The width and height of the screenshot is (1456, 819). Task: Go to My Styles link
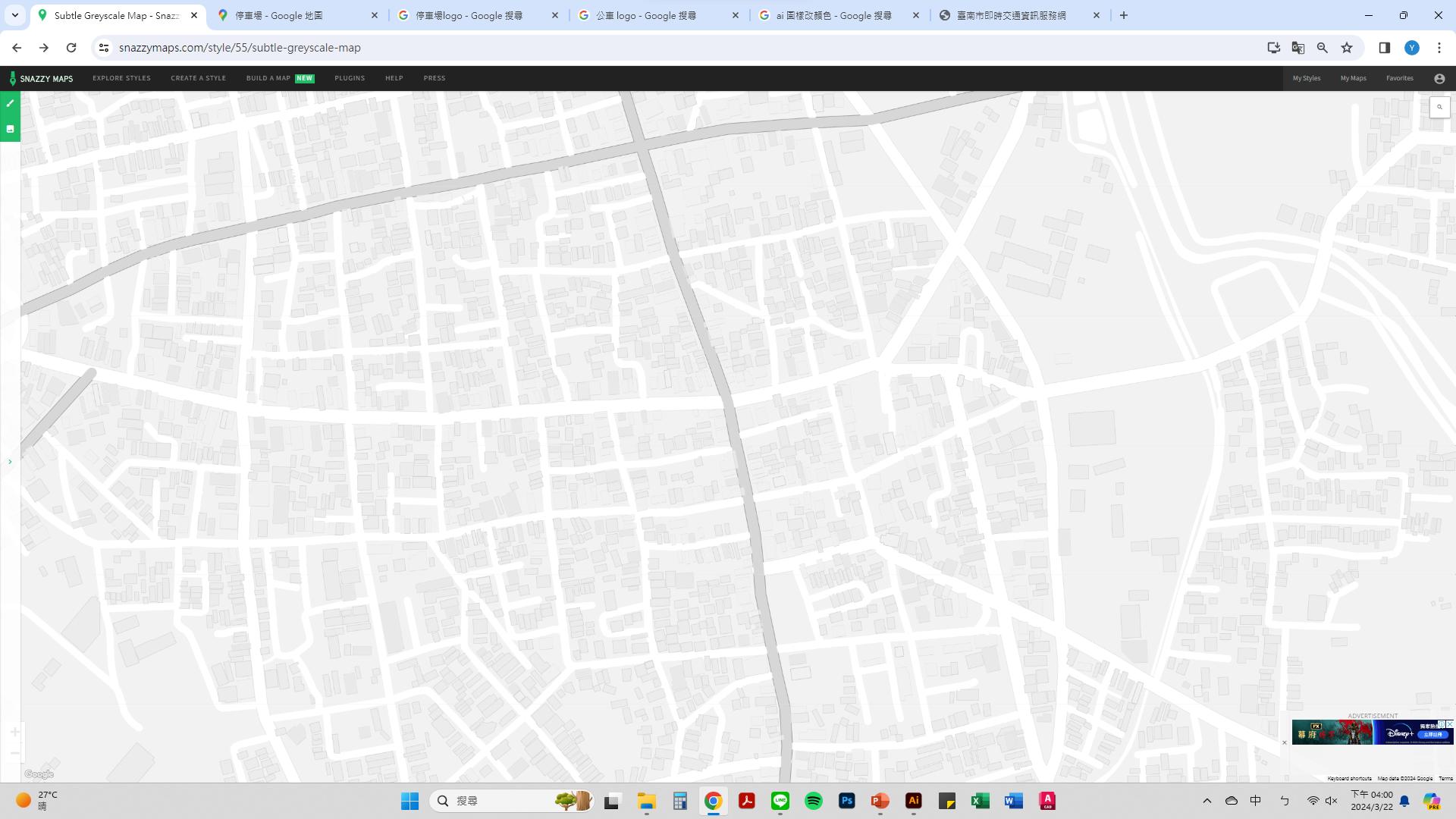coord(1306,78)
